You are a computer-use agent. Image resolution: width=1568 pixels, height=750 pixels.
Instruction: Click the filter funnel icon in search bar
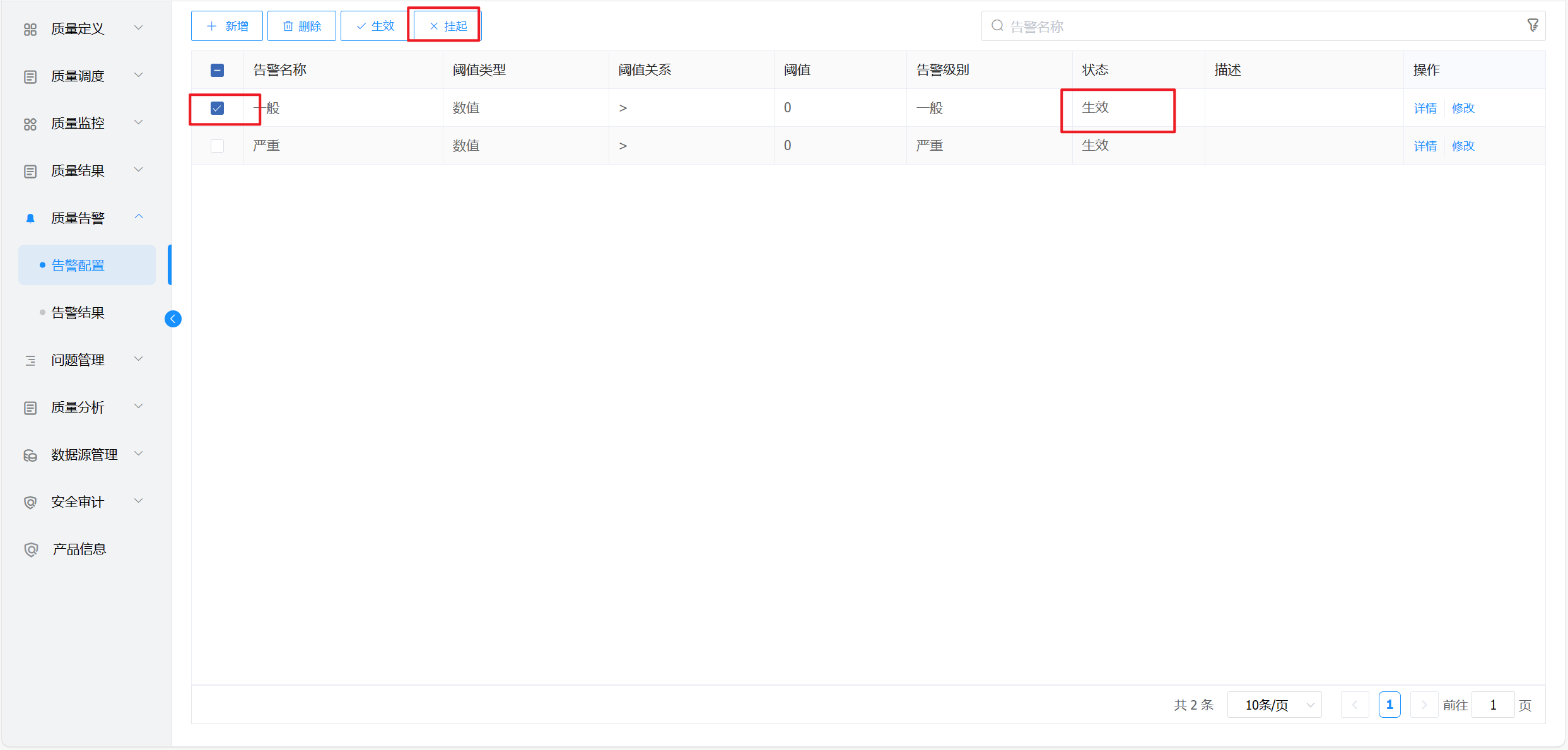[x=1533, y=25]
